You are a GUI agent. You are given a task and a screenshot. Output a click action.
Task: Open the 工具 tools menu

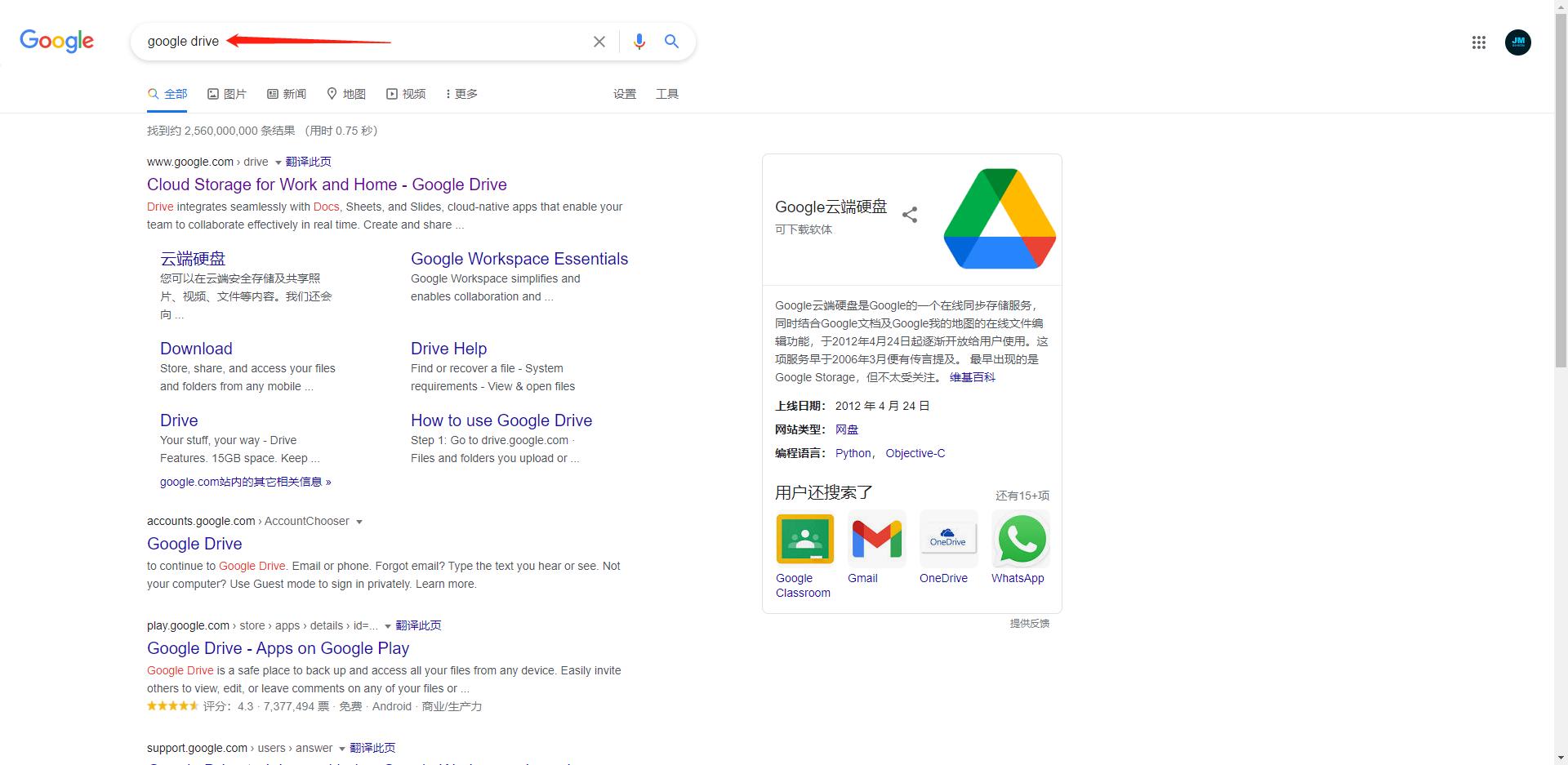pos(667,93)
